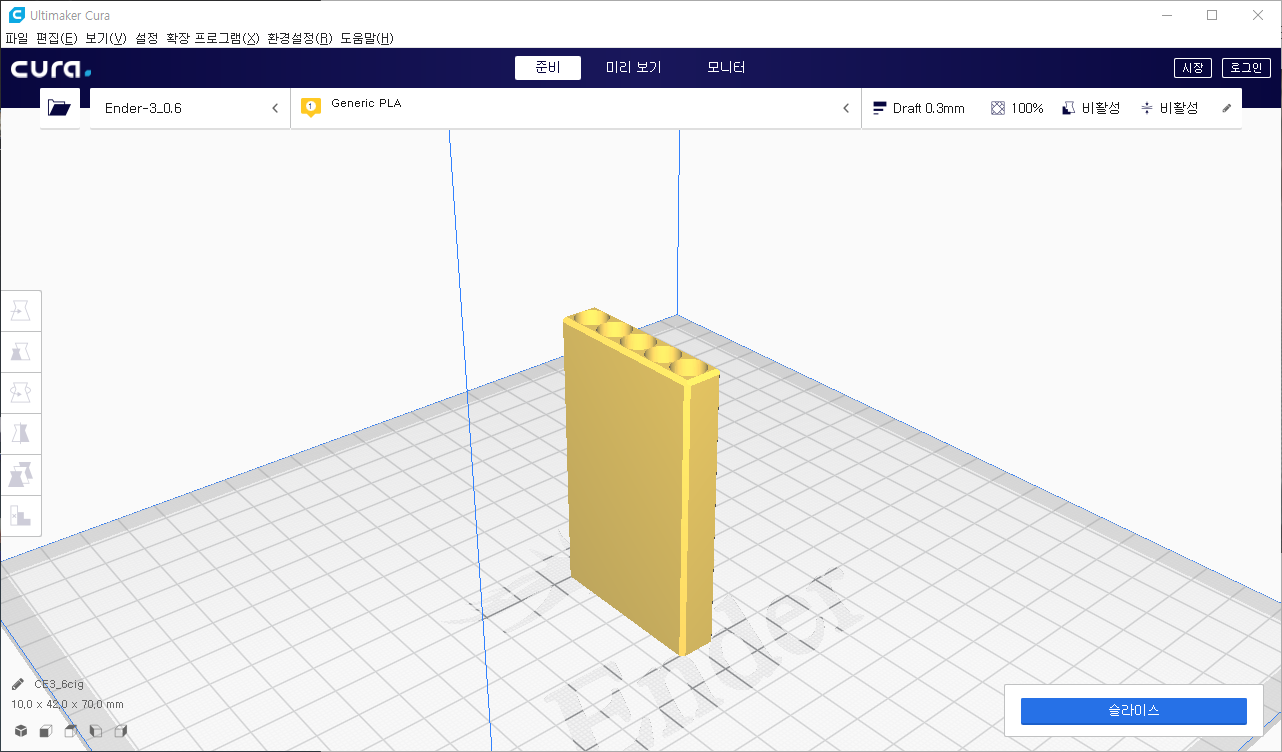Expand the Generic PLA material panel
This screenshot has width=1282, height=752.
tap(576, 108)
